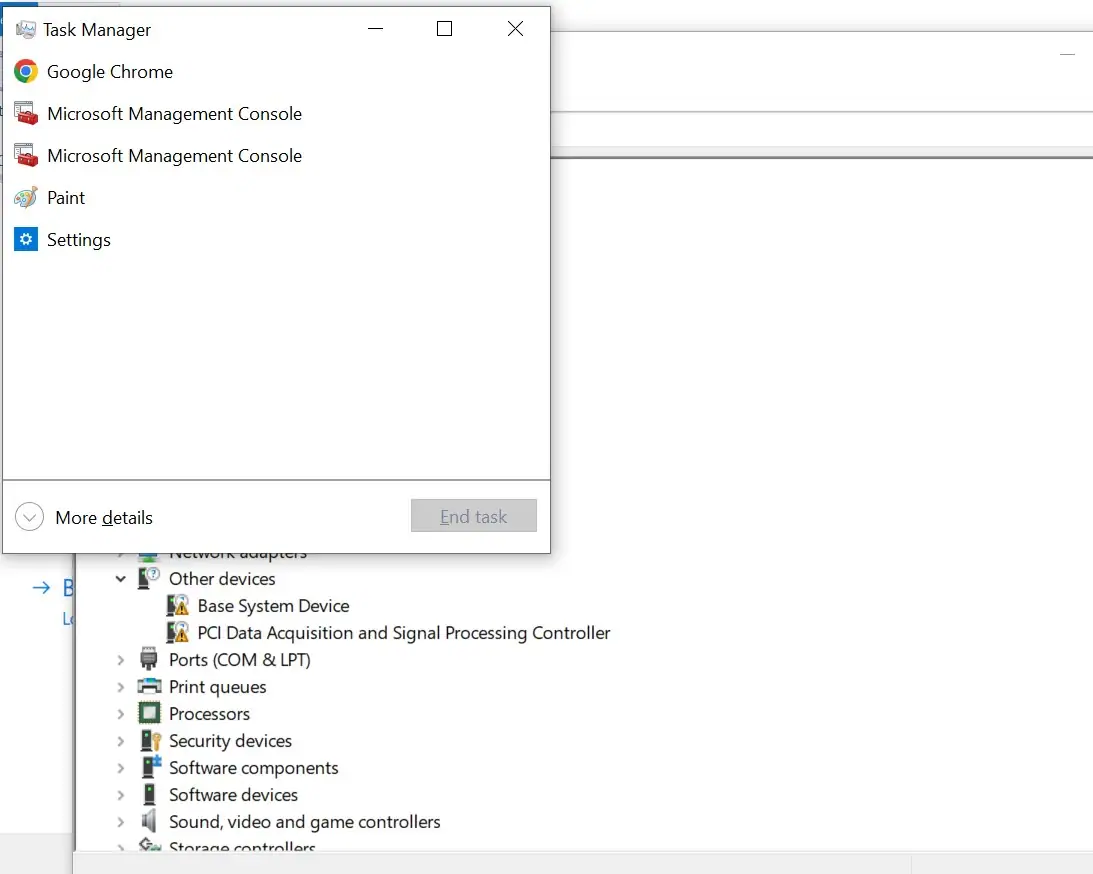Select the Settings app entry
The image size is (1093, 874).
coord(78,240)
